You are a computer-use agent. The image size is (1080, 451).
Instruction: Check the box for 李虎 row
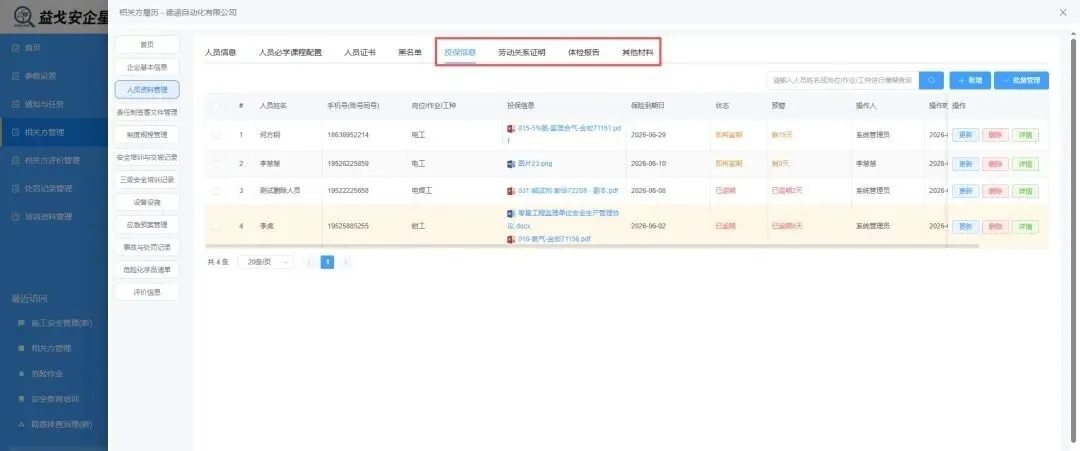(x=216, y=226)
